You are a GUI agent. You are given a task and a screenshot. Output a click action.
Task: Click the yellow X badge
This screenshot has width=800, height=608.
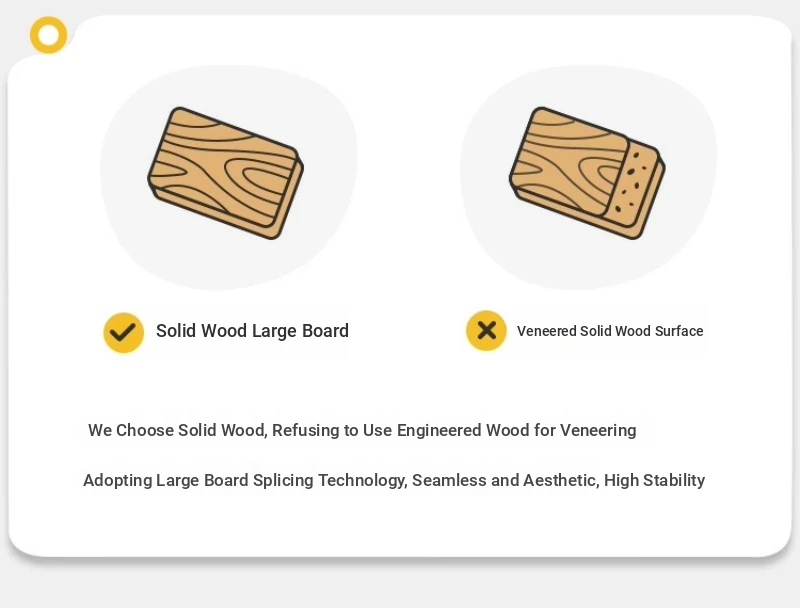point(486,331)
